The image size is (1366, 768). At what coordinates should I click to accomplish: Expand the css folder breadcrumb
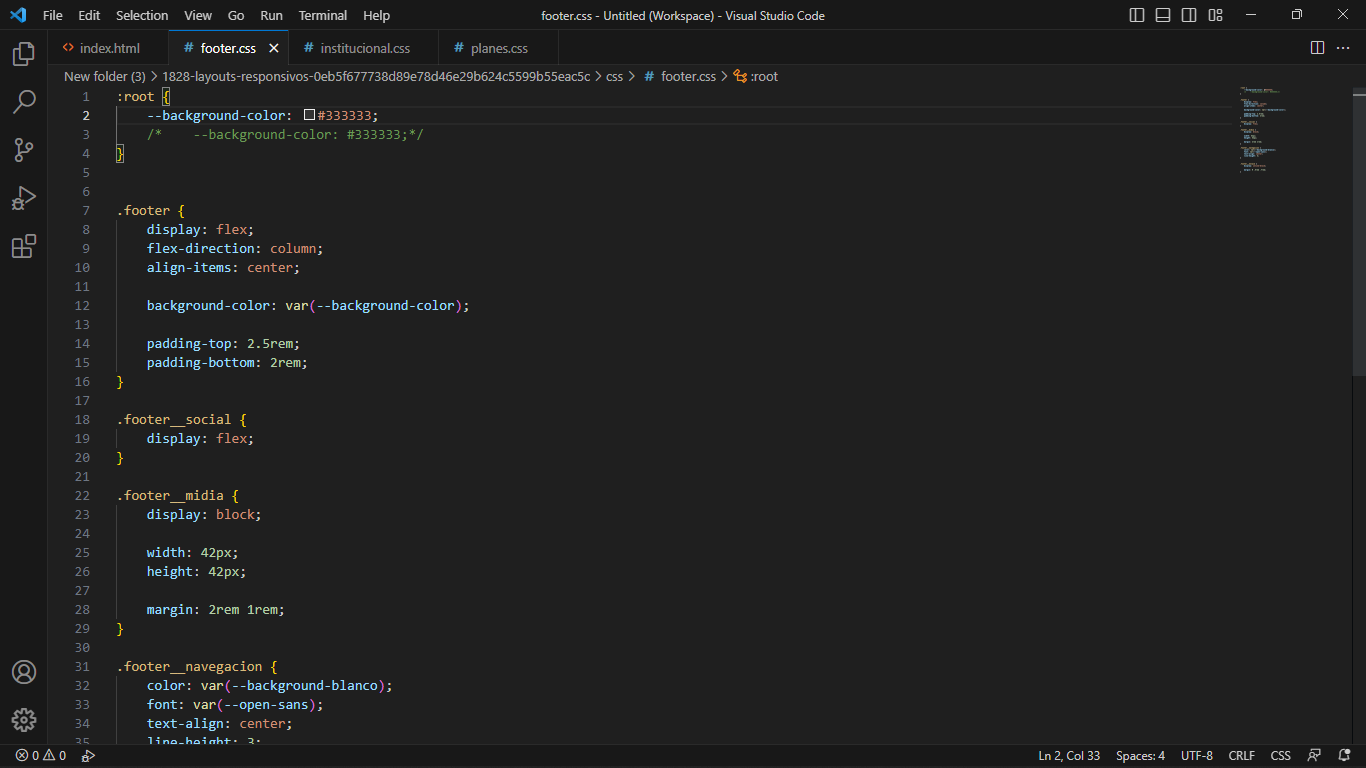tap(614, 76)
